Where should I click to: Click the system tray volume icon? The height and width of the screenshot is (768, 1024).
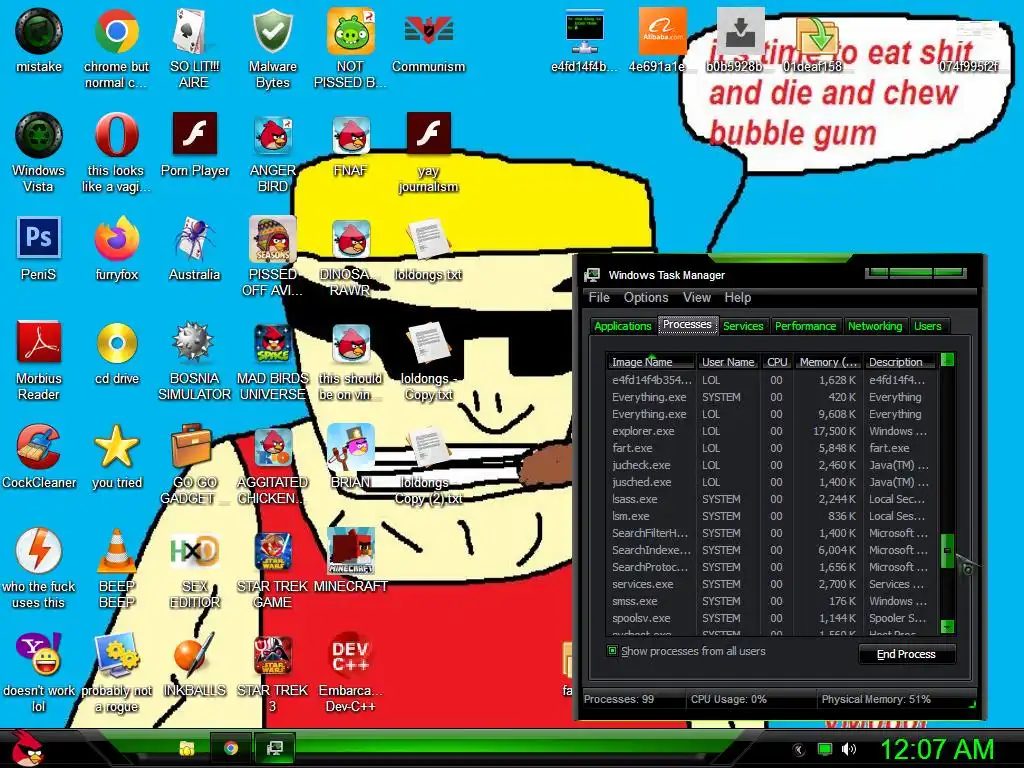tap(848, 749)
